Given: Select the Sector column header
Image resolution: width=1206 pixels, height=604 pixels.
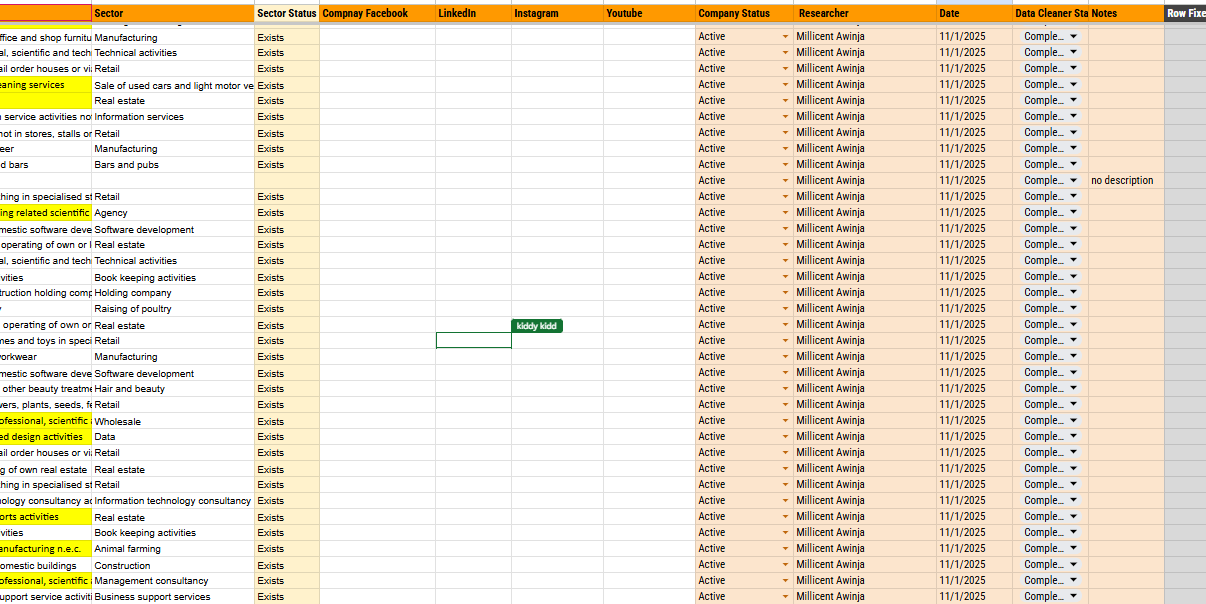Looking at the screenshot, I should tap(172, 13).
